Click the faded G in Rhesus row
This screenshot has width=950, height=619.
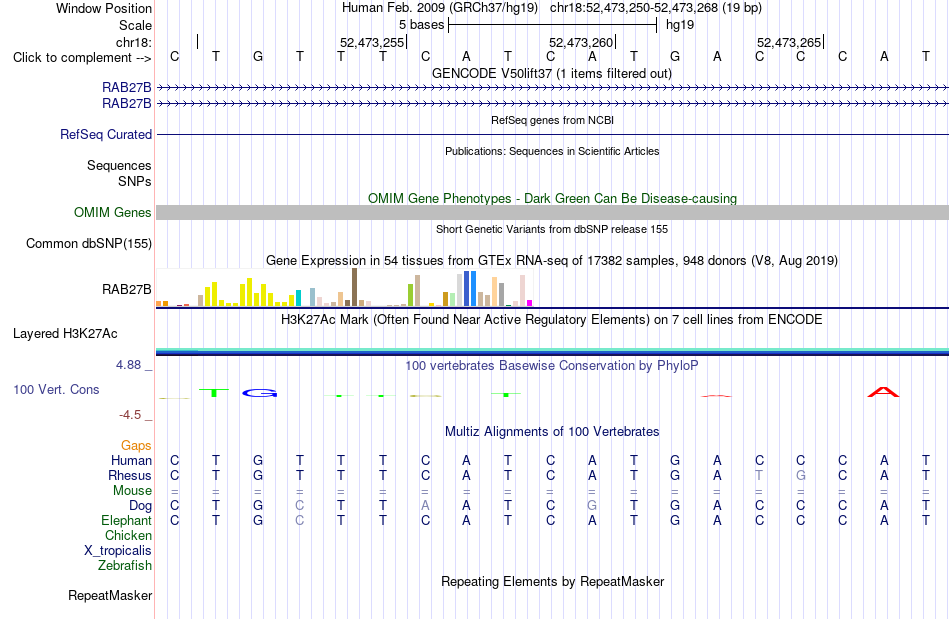(x=800, y=475)
